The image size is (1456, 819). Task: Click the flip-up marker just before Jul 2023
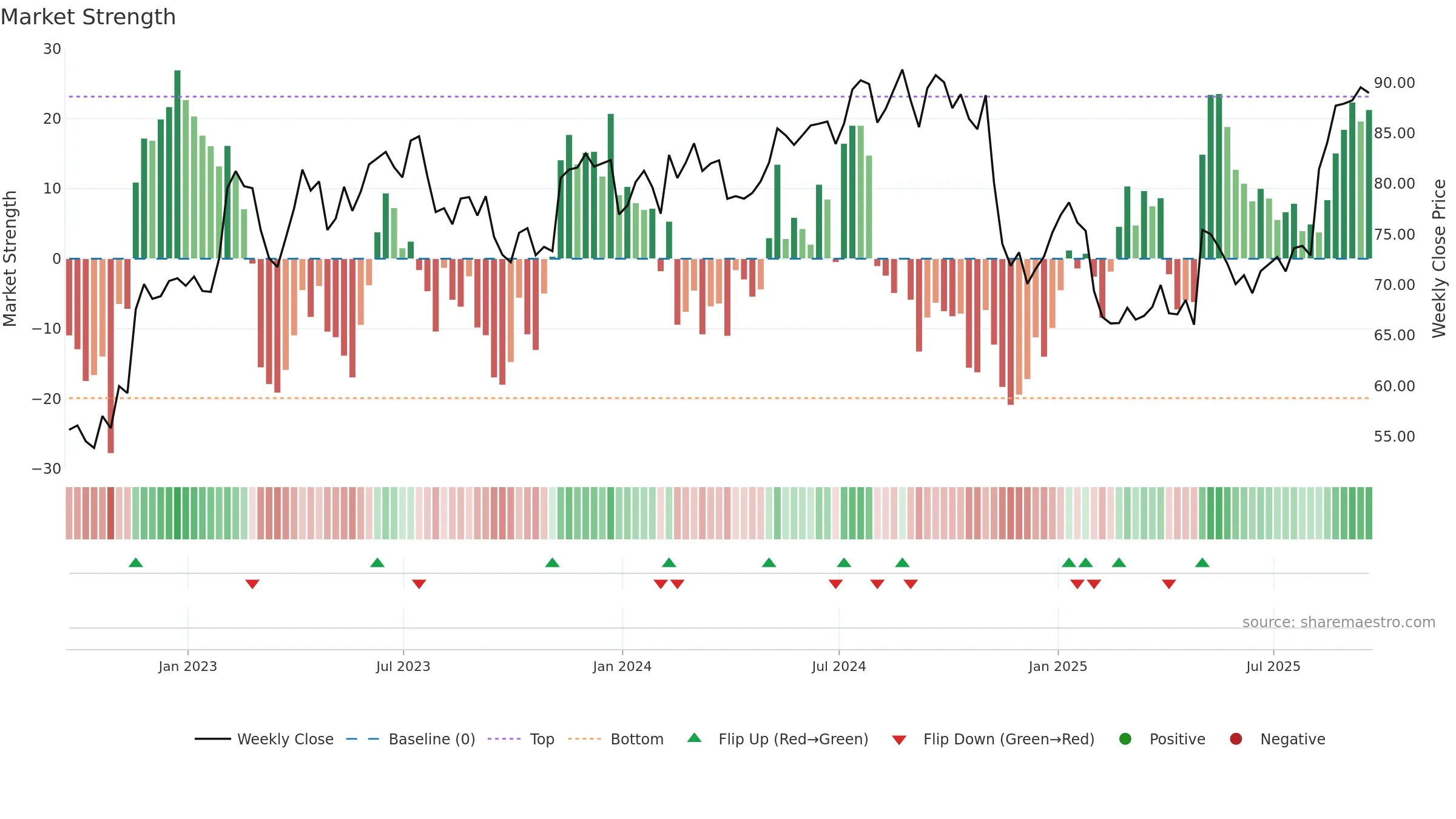point(377,562)
